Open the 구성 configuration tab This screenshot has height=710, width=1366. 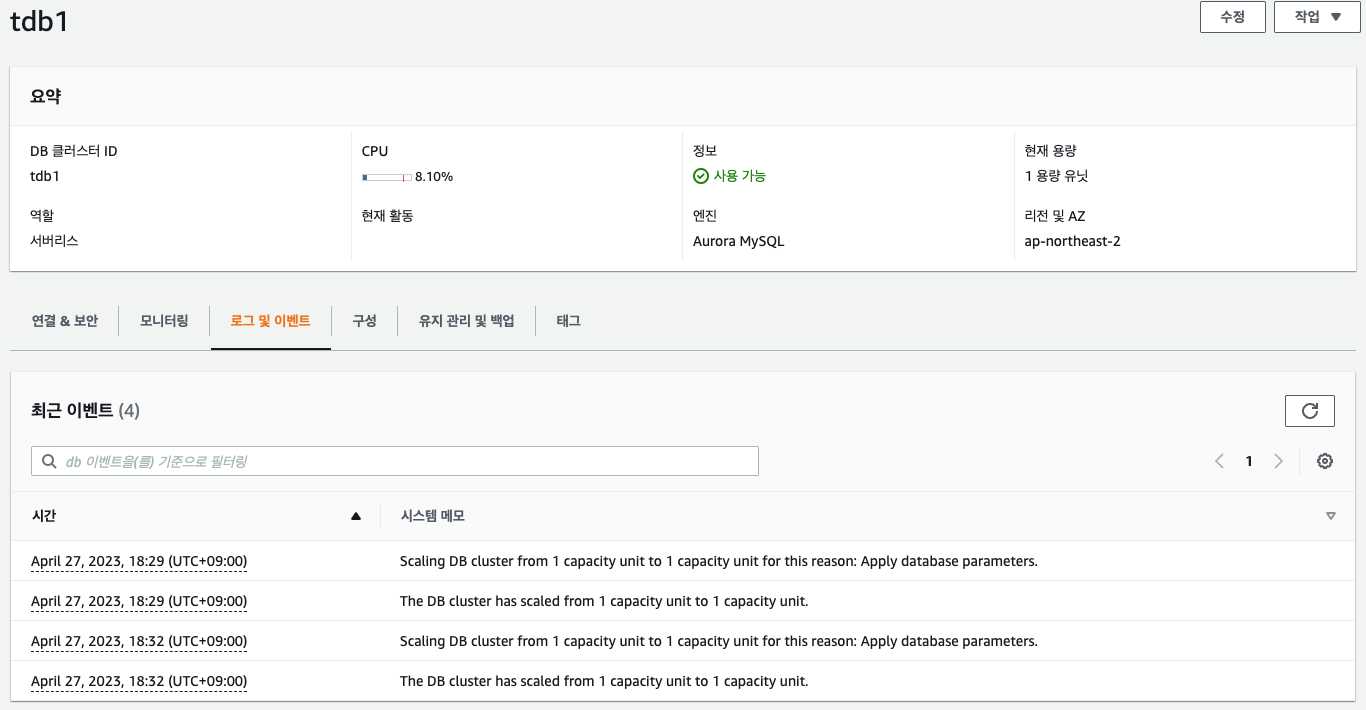click(x=364, y=321)
